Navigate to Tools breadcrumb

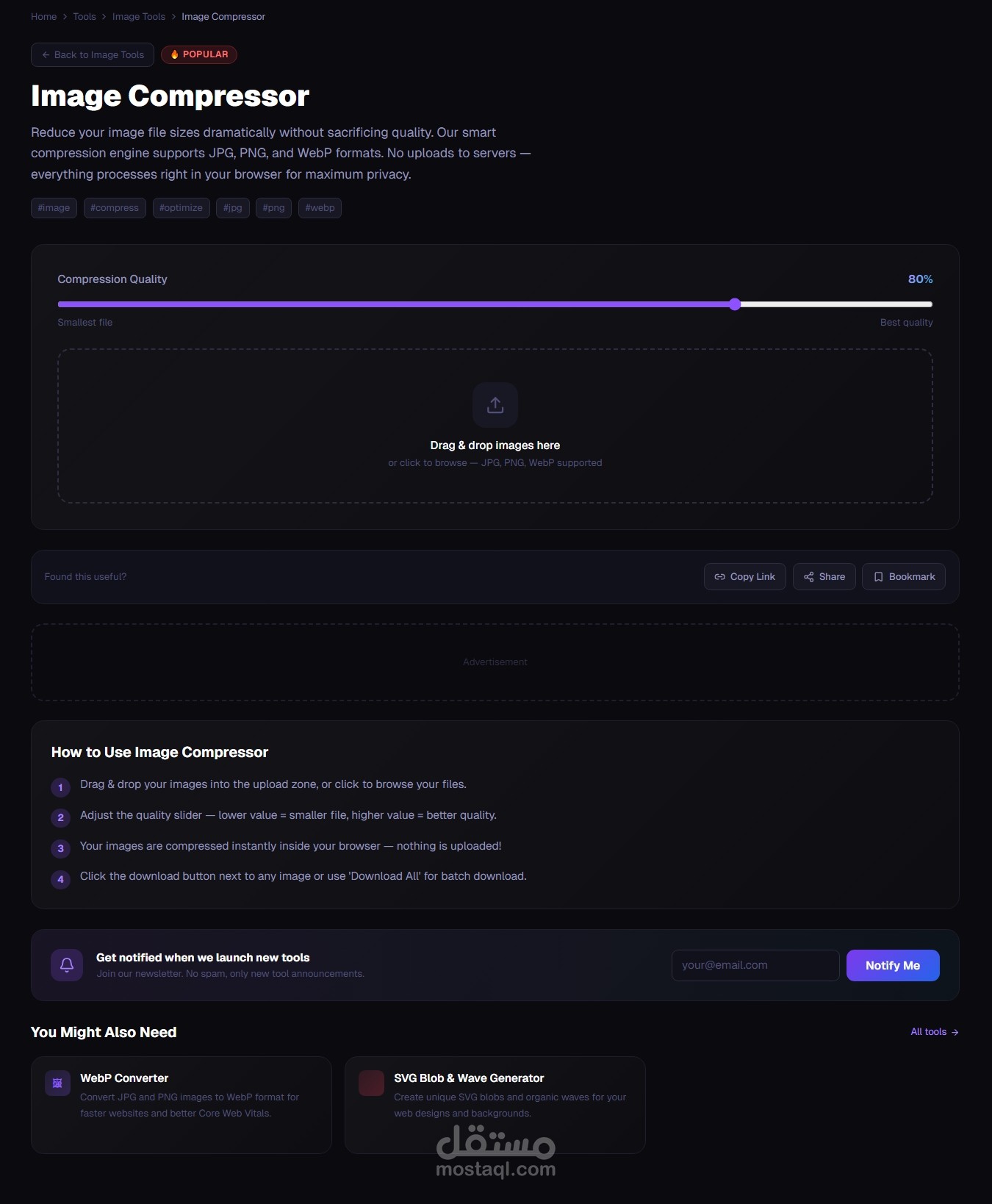click(85, 17)
